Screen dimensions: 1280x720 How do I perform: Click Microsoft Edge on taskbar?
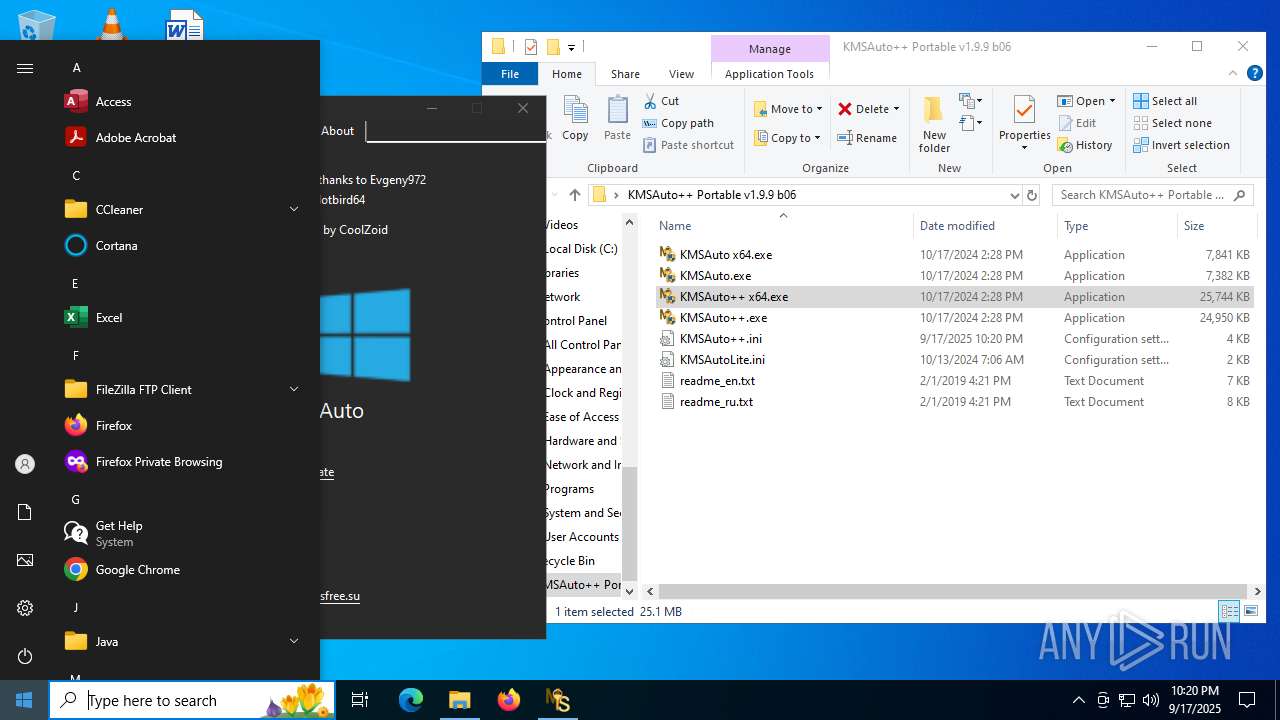(x=411, y=700)
